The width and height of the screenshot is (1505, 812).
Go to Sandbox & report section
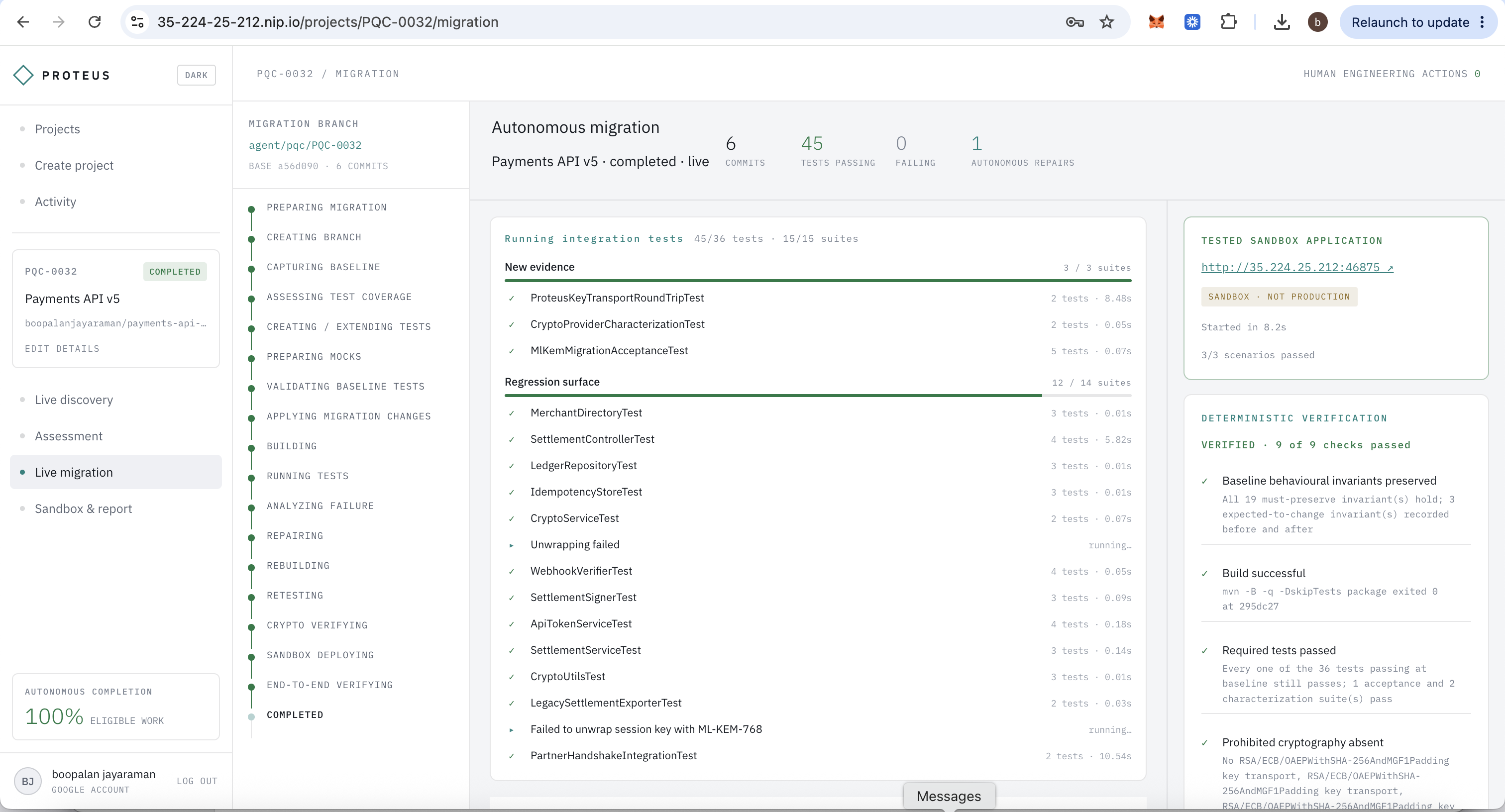[84, 508]
